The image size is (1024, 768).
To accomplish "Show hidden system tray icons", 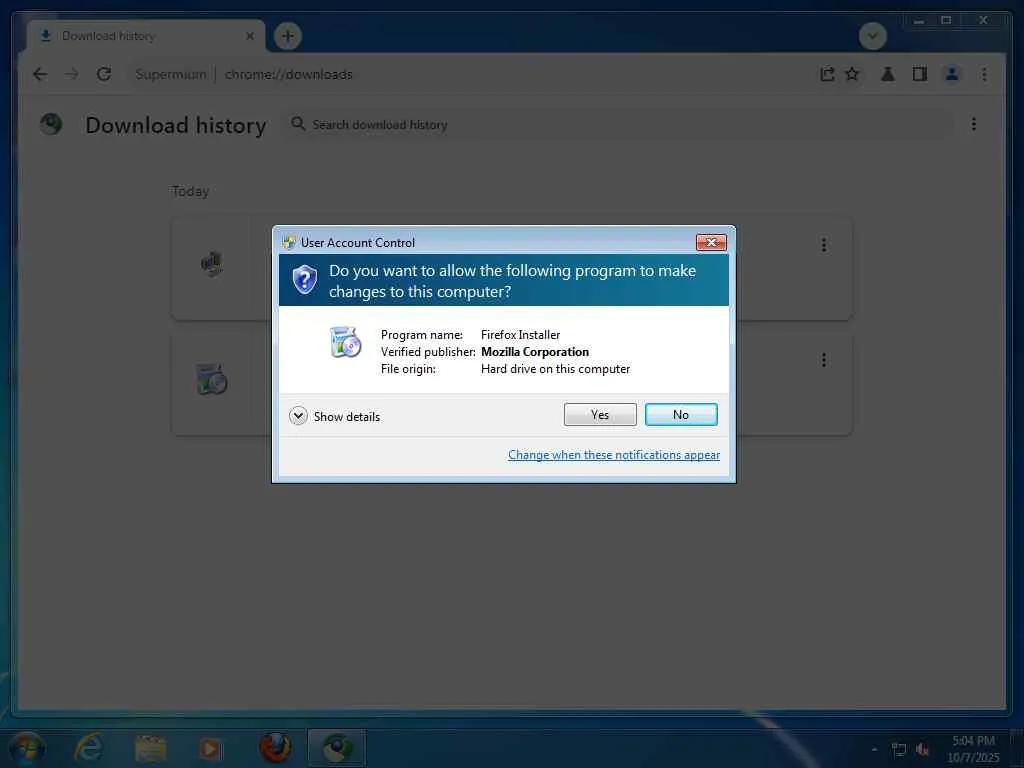I will (874, 750).
